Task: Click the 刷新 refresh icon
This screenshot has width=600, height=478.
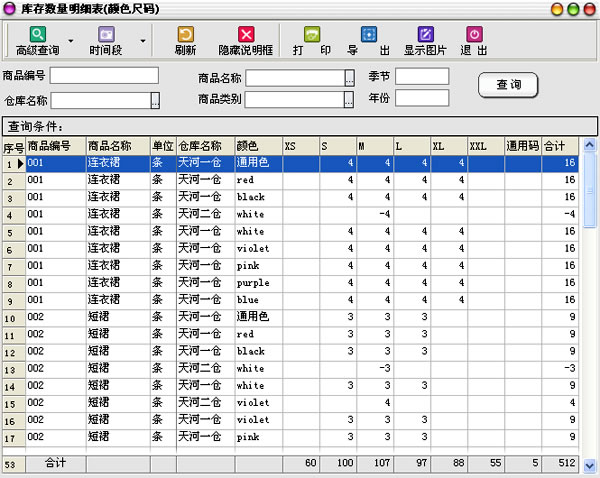Action: pos(185,35)
